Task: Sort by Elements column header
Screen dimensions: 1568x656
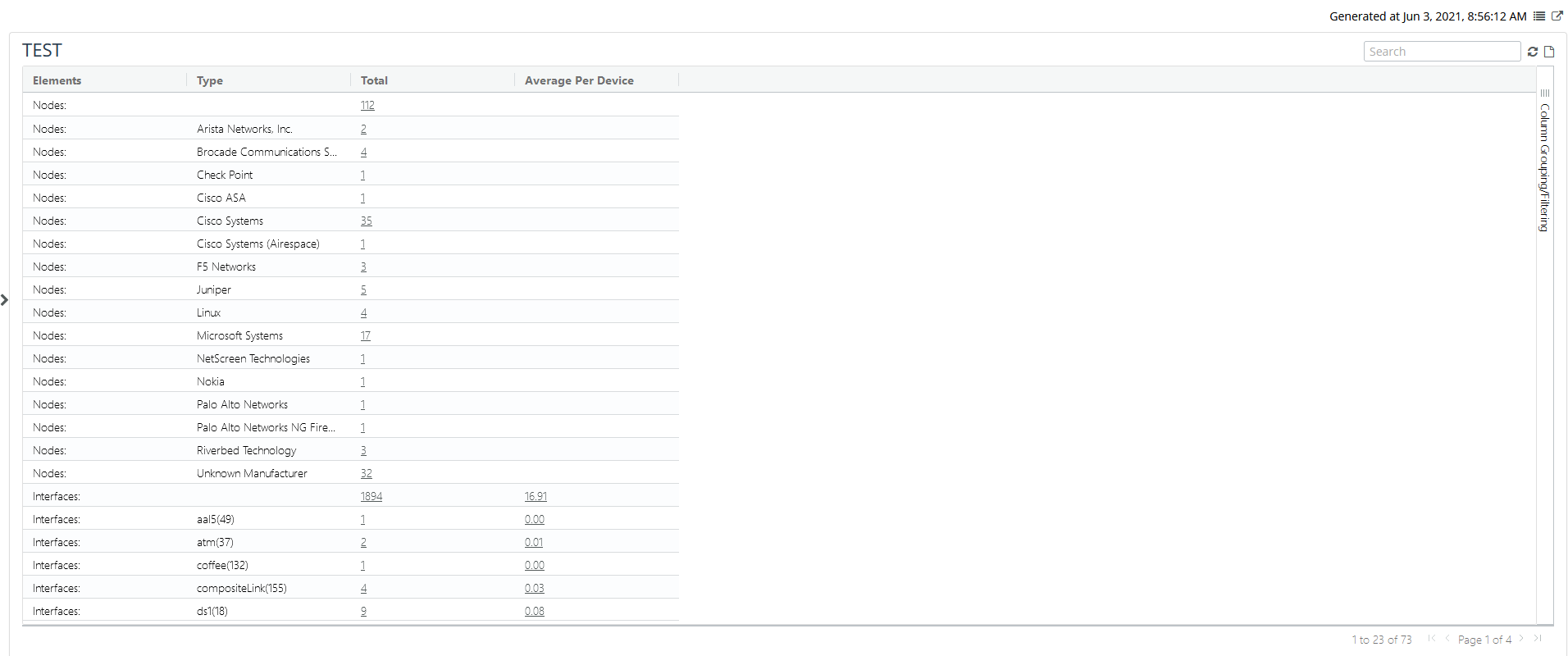Action: tap(57, 80)
